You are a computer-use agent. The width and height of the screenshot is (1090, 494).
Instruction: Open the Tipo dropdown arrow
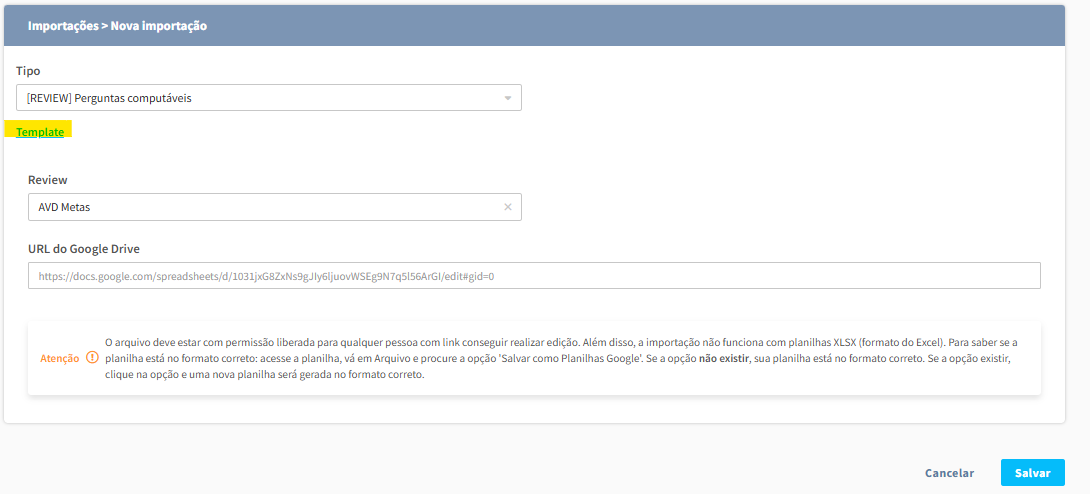pyautogui.click(x=507, y=98)
